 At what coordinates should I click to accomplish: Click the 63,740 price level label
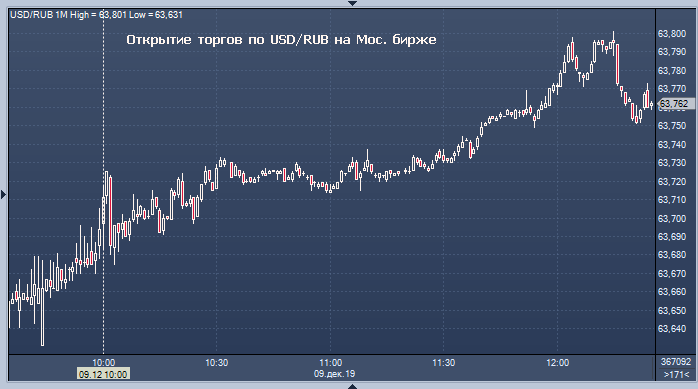(672, 144)
